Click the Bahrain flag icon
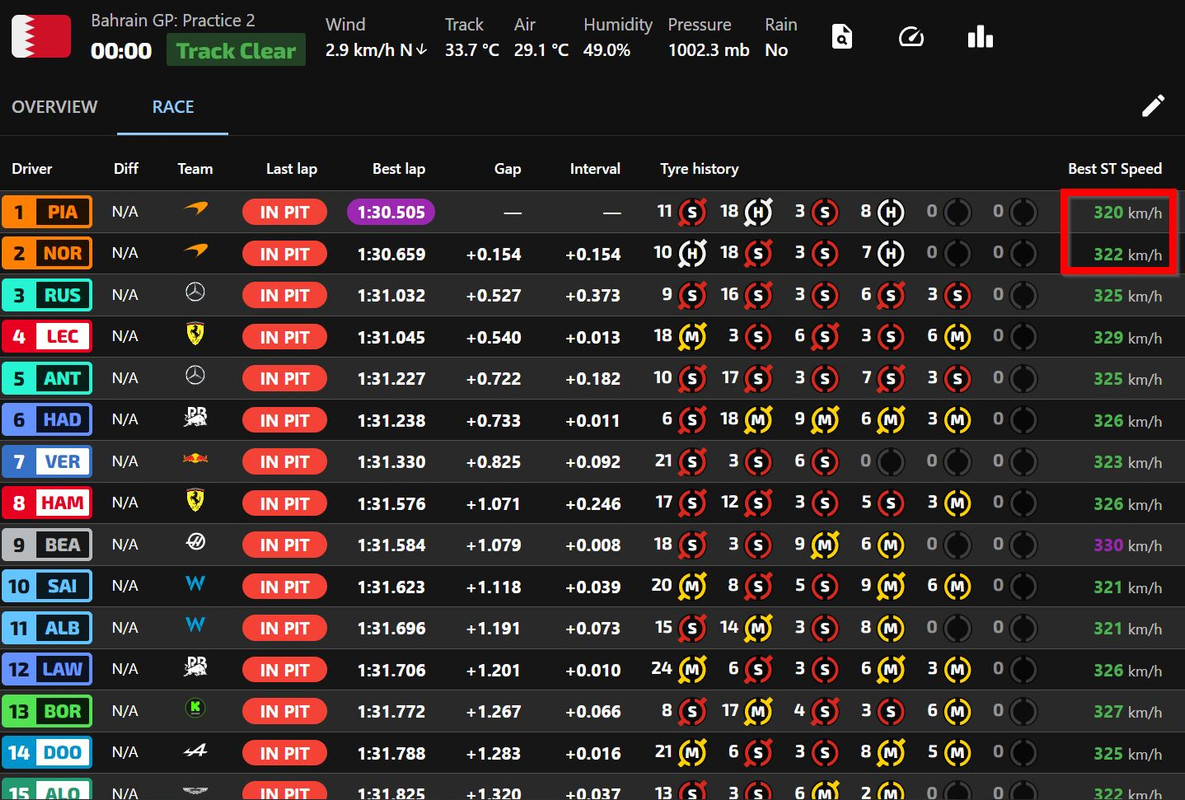The height and width of the screenshot is (800, 1185). [41, 36]
